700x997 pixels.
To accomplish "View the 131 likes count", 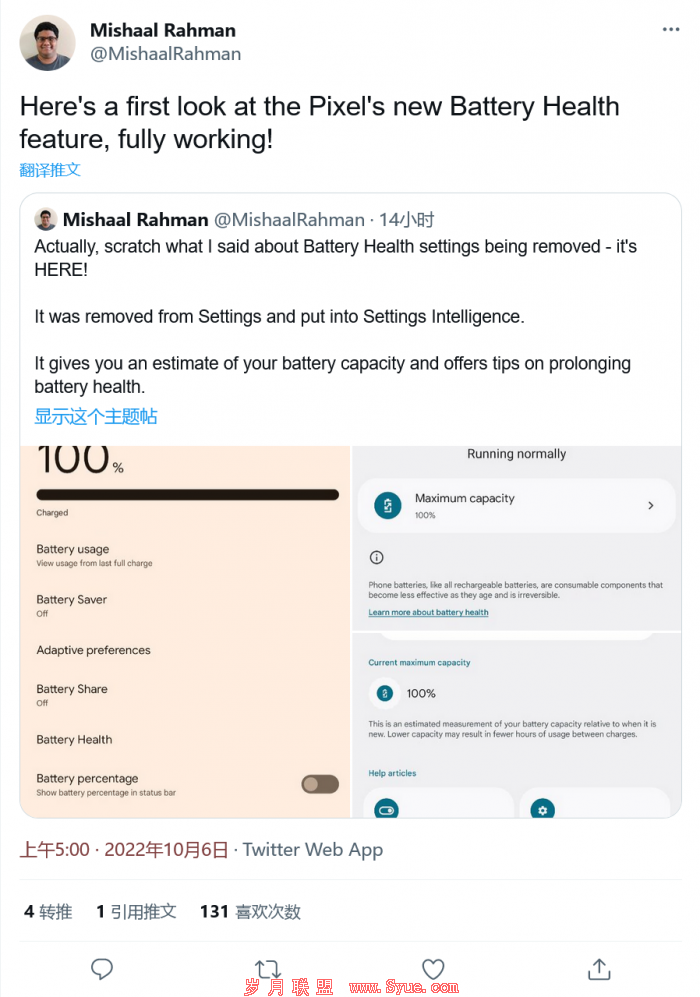I will click(x=250, y=912).
